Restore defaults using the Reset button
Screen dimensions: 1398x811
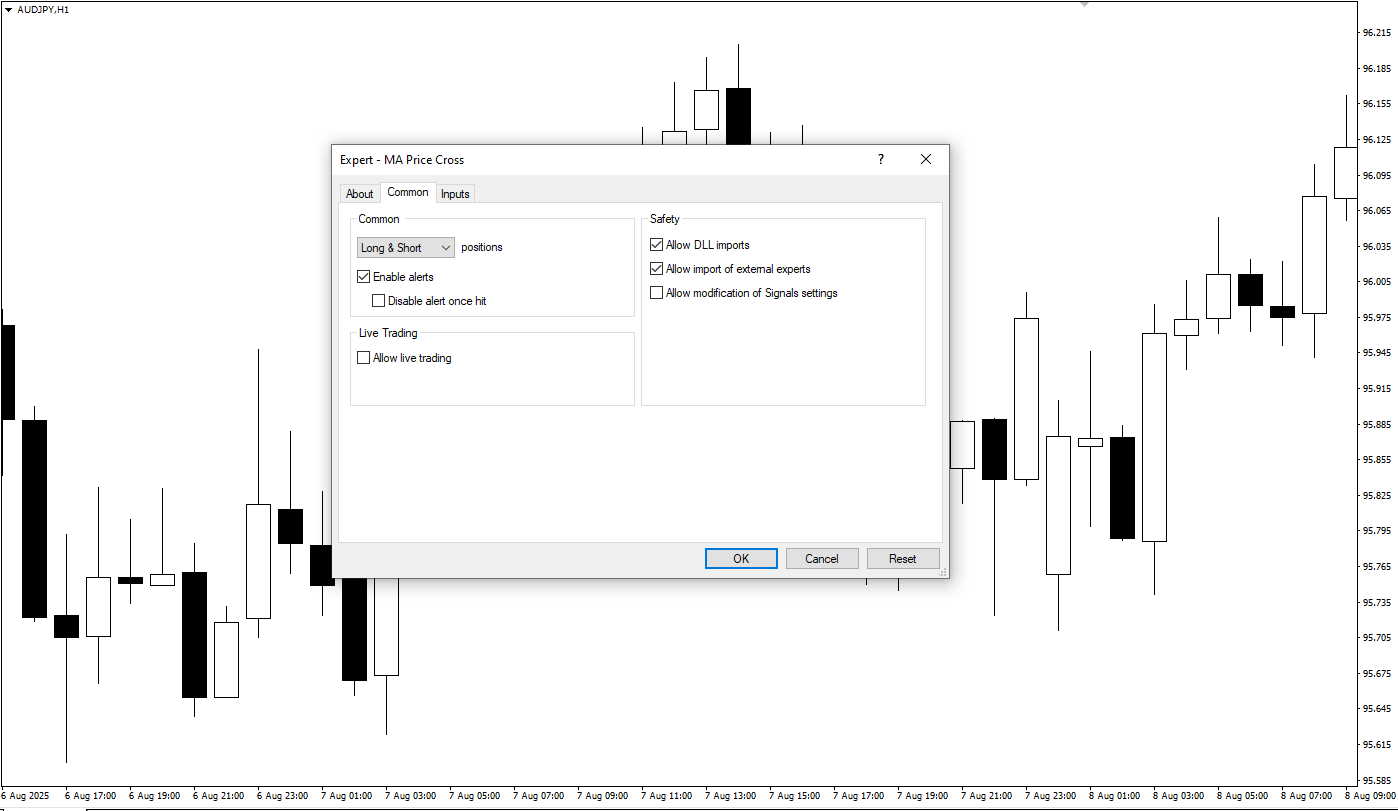[902, 558]
